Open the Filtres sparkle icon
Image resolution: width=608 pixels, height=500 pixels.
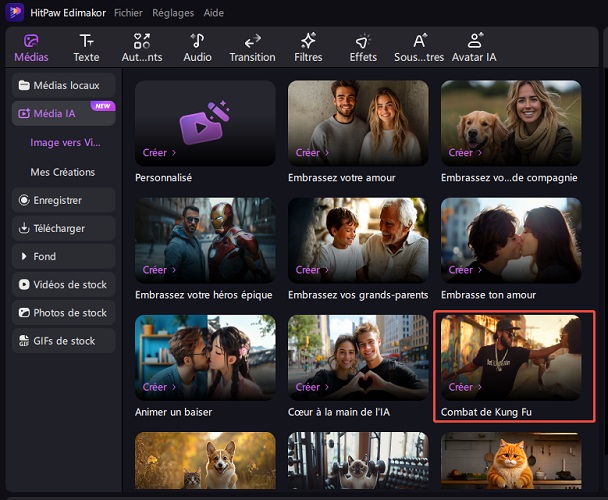click(x=308, y=41)
